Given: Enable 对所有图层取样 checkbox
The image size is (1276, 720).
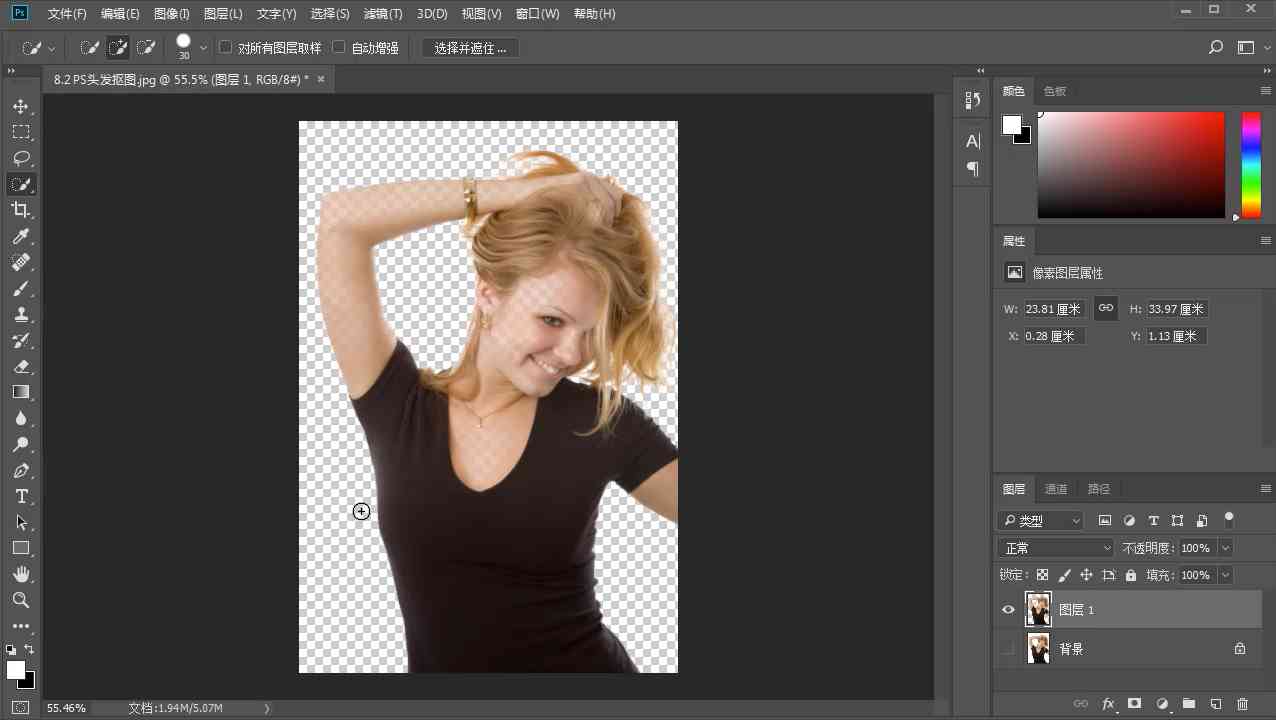Looking at the screenshot, I should coord(226,47).
